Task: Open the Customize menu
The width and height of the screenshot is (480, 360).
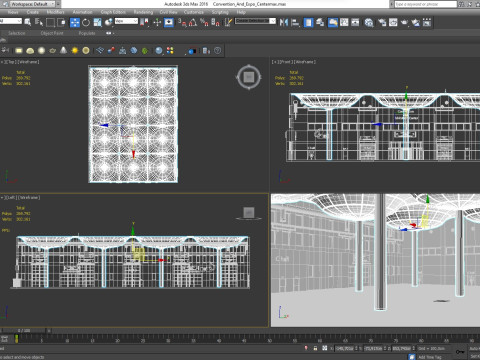Action: point(194,12)
